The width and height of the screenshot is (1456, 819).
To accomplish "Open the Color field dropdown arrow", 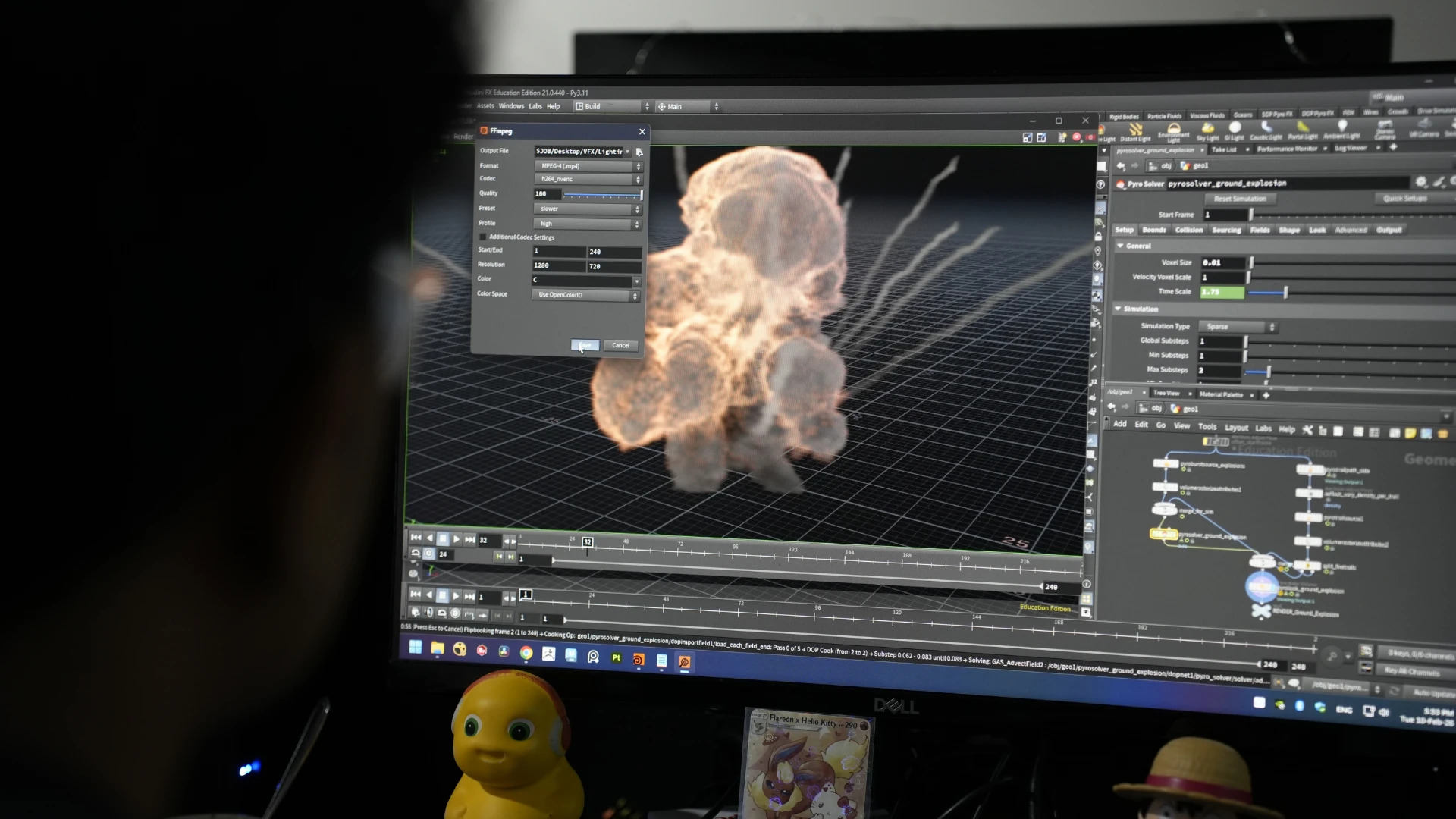I will pyautogui.click(x=636, y=281).
